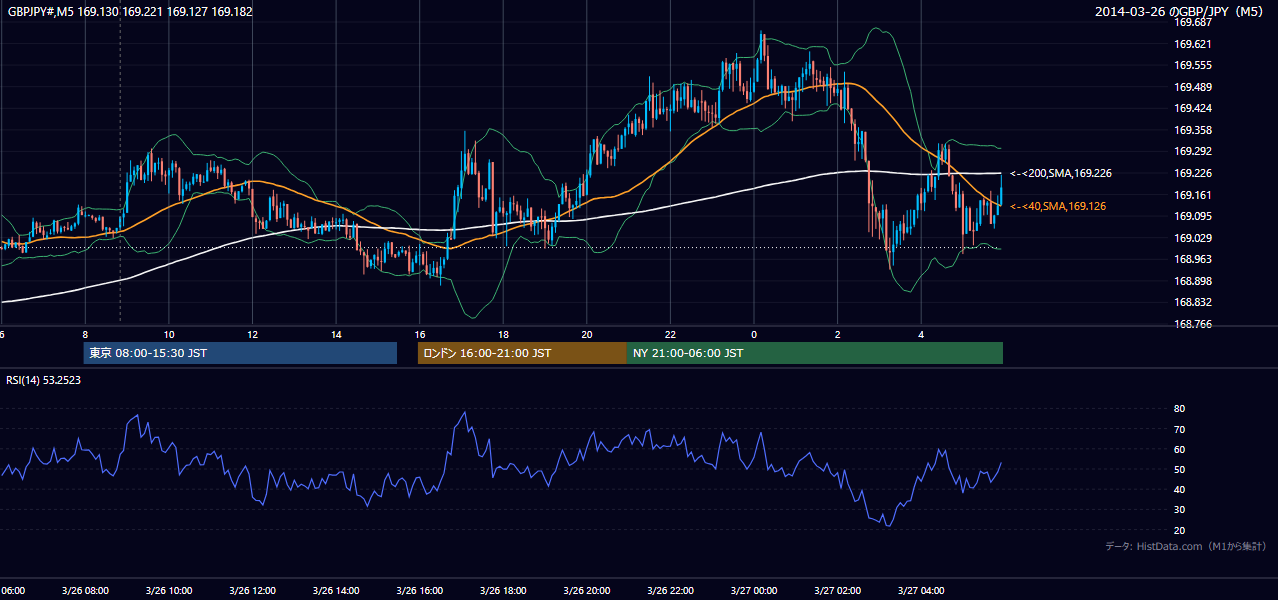Click the 3/27 04:00 time label
1278x600 pixels.
pos(922,590)
